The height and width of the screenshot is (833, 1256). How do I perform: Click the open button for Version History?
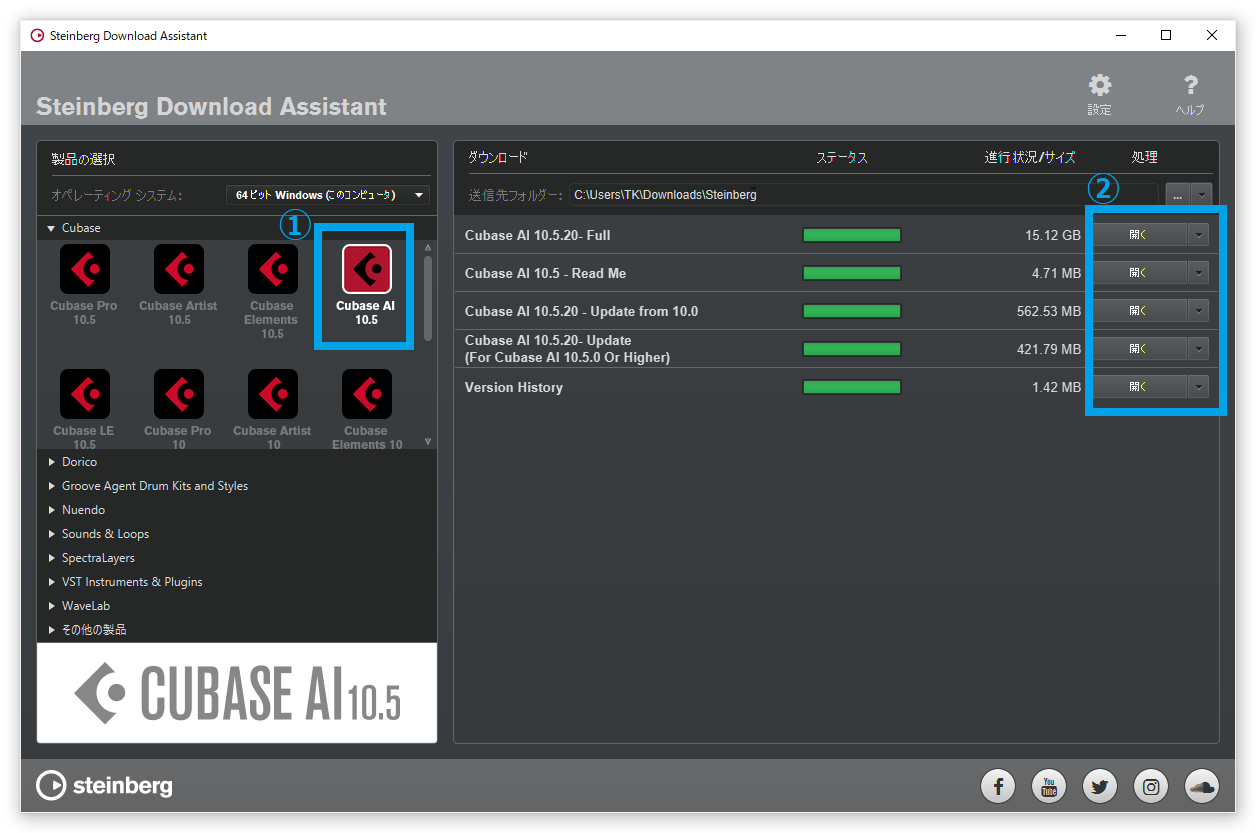pyautogui.click(x=1138, y=387)
